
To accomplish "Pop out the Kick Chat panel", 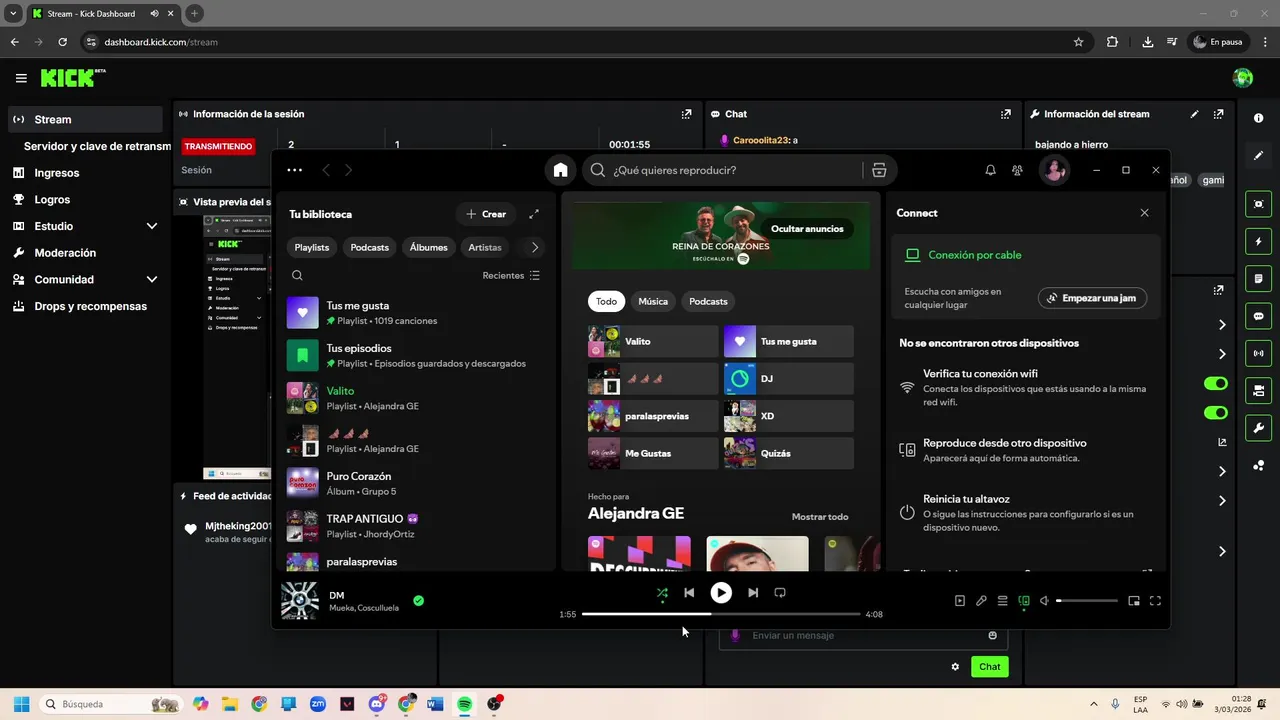I will 1006,114.
